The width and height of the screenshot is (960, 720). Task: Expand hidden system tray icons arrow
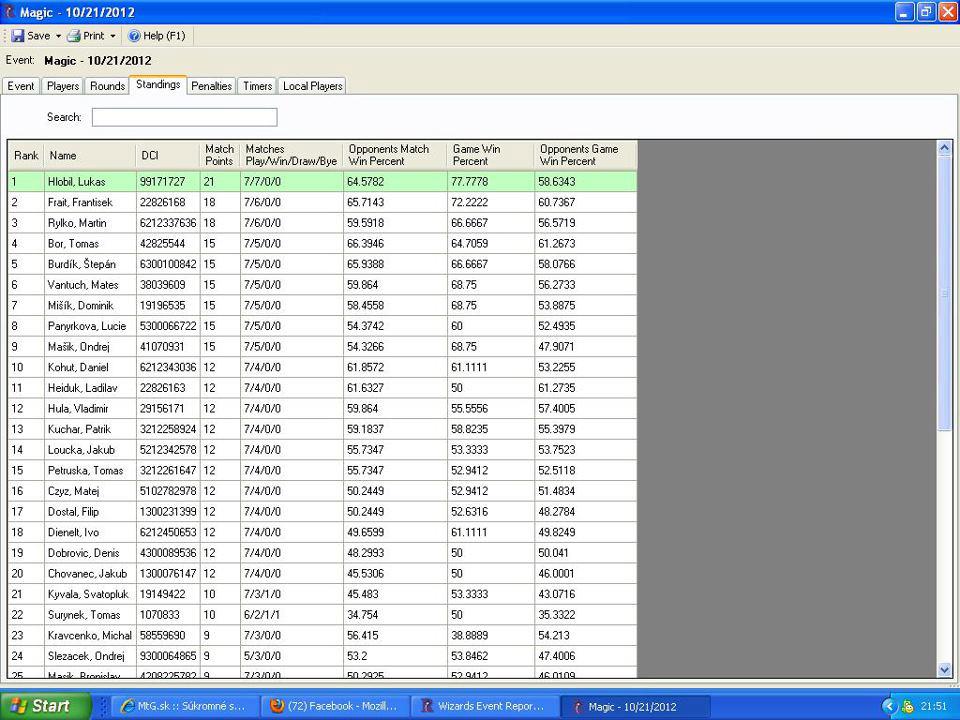(x=888, y=707)
